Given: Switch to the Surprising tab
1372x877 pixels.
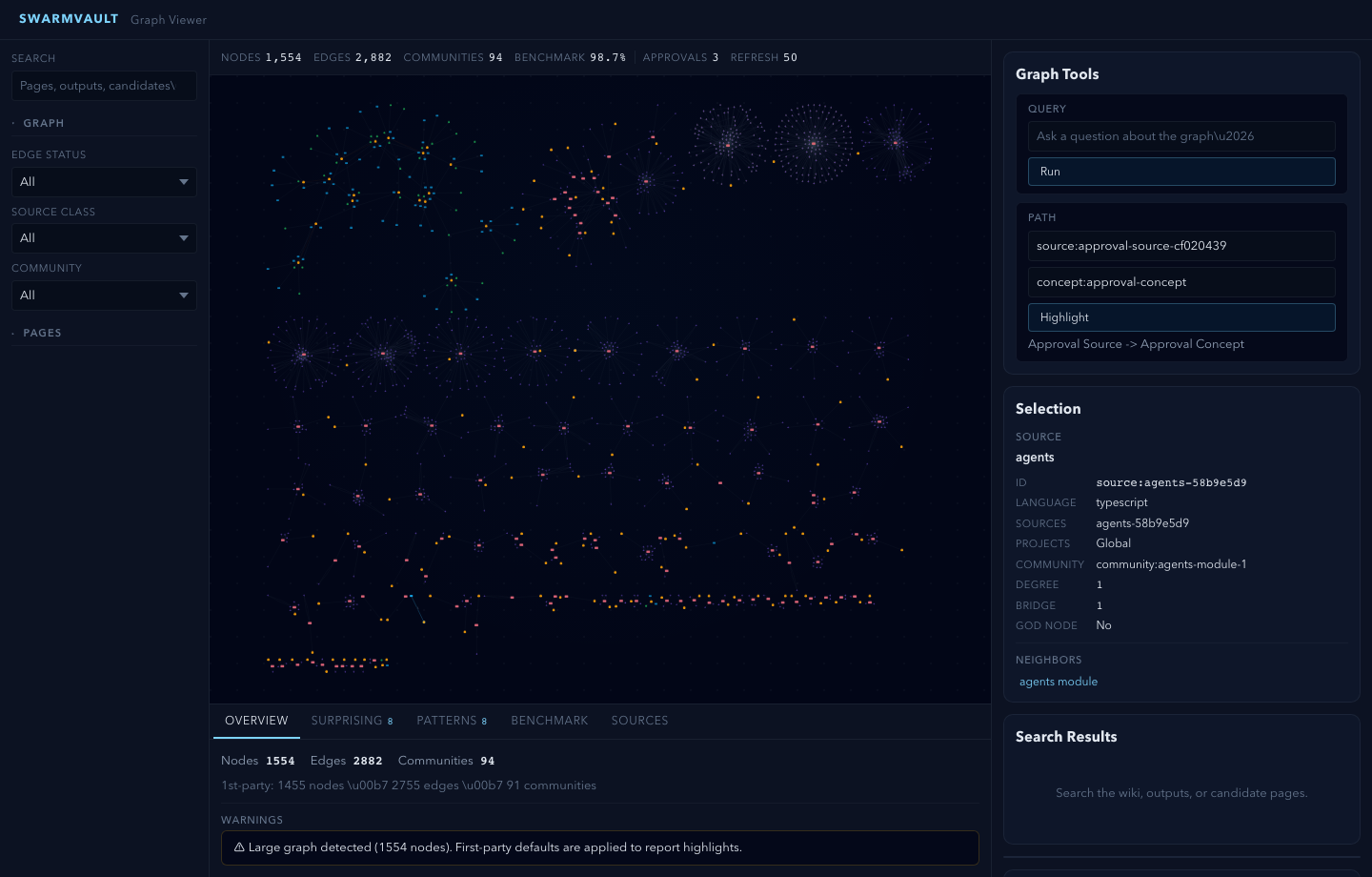Looking at the screenshot, I should coord(352,721).
